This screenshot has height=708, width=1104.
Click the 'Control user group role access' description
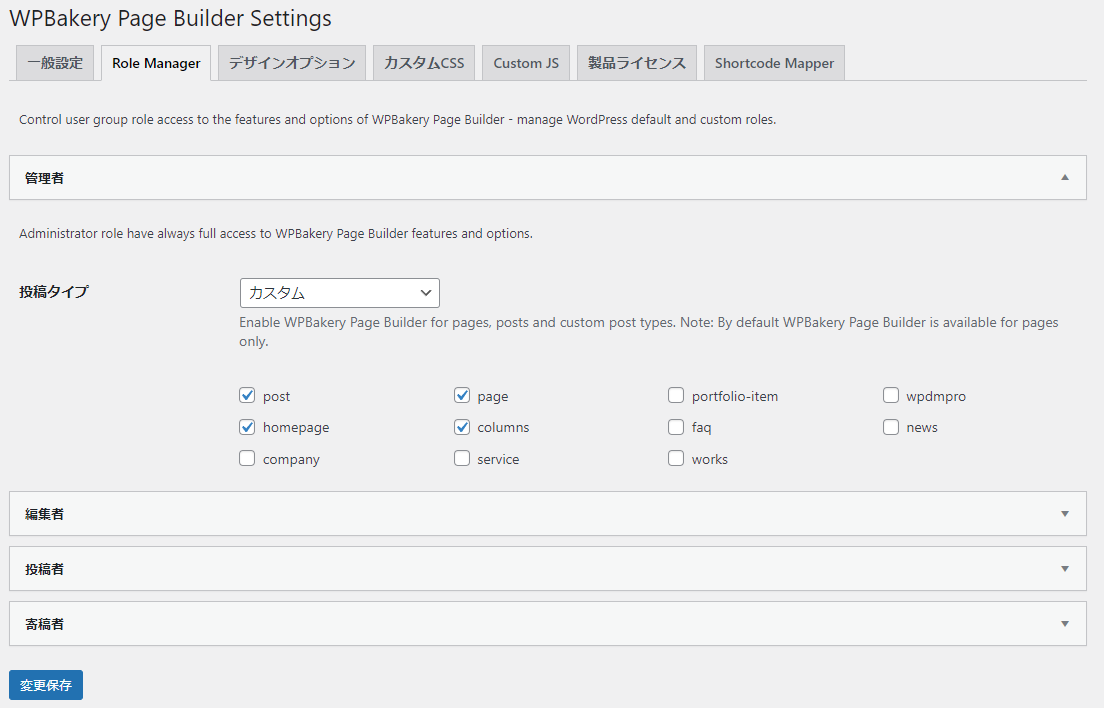(398, 120)
